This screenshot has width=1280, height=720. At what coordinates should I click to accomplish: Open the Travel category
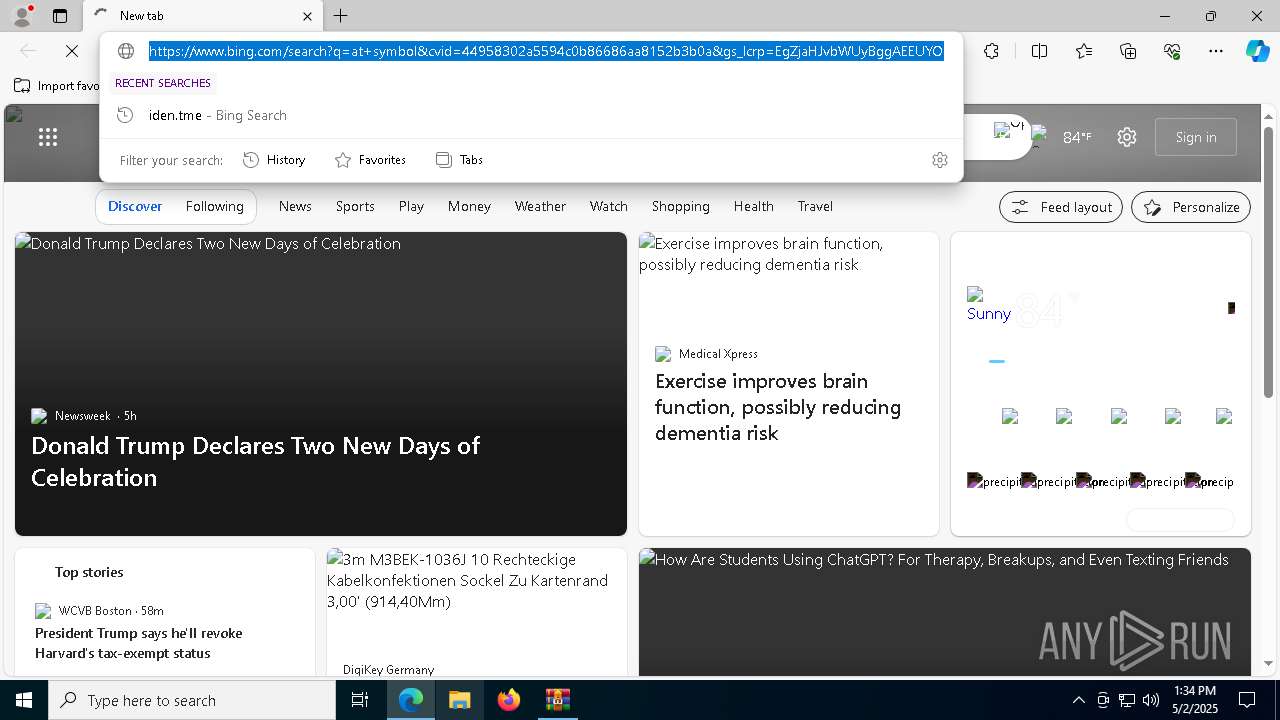point(815,206)
